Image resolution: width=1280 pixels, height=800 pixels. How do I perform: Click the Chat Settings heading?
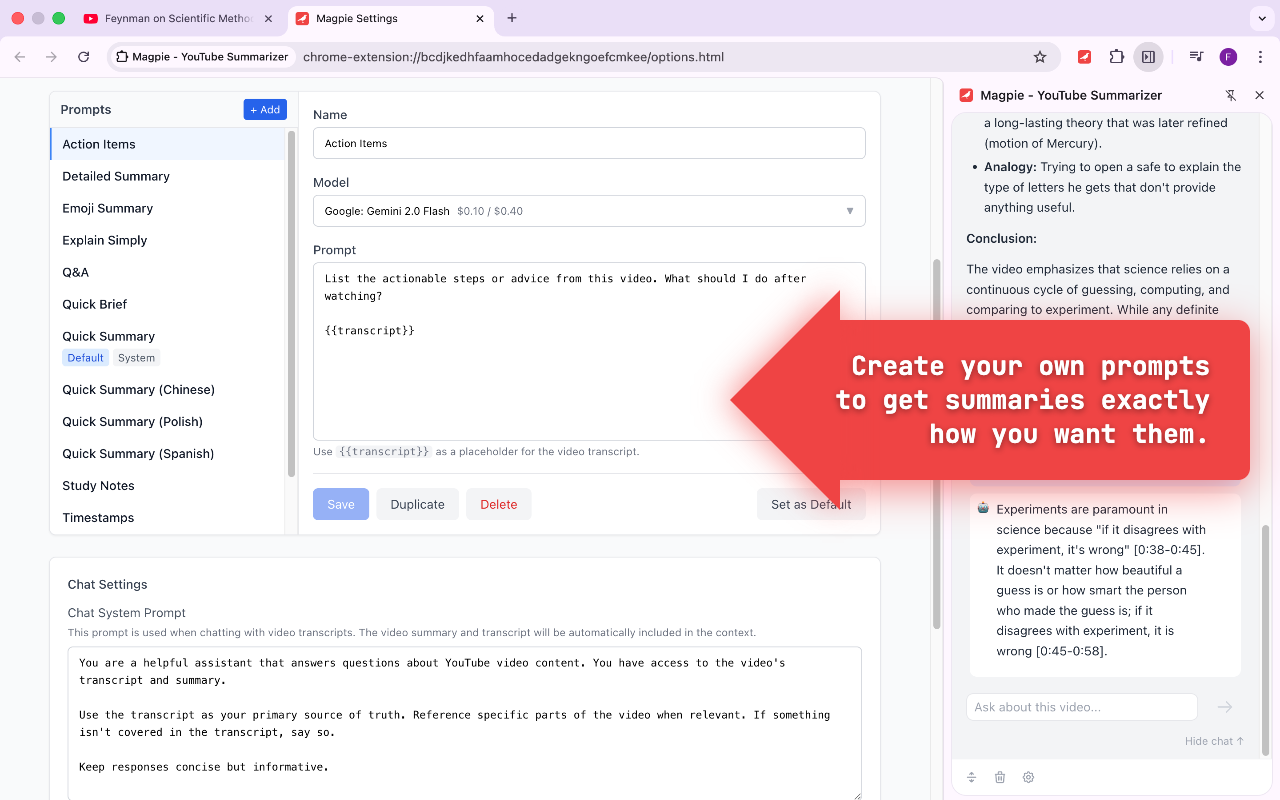pos(107,584)
